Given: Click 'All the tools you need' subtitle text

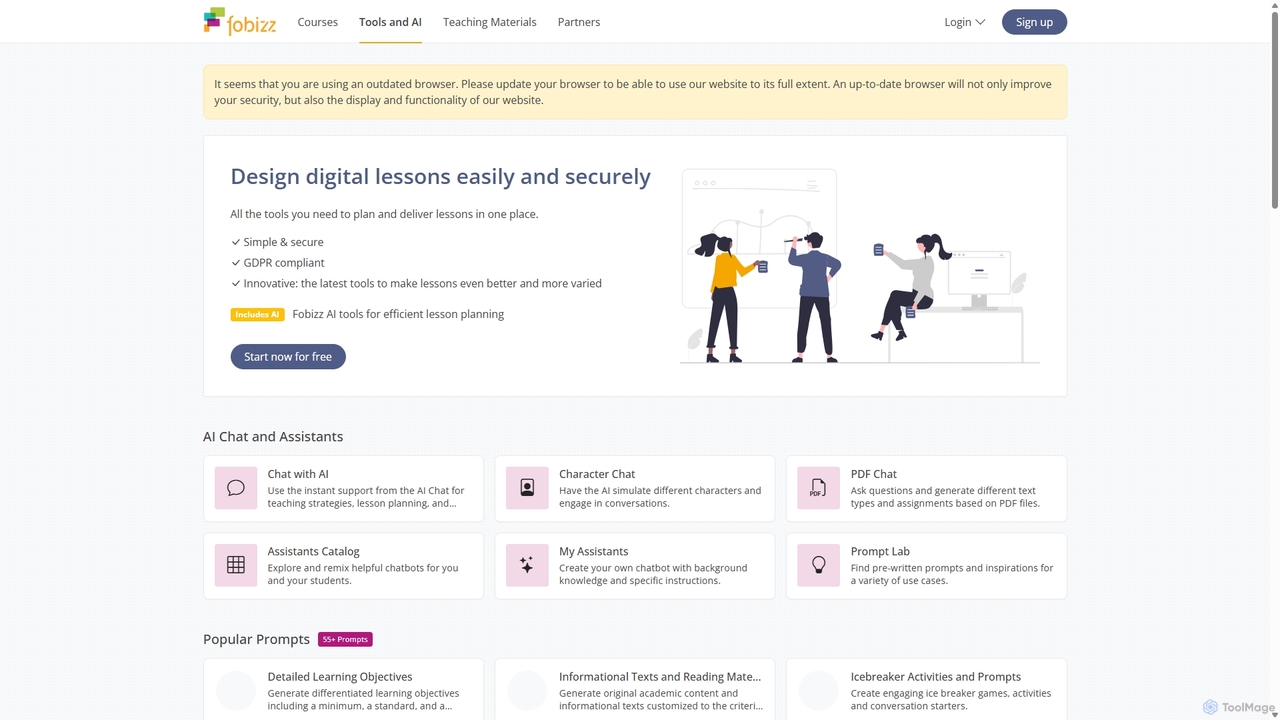Looking at the screenshot, I should pyautogui.click(x=384, y=214).
